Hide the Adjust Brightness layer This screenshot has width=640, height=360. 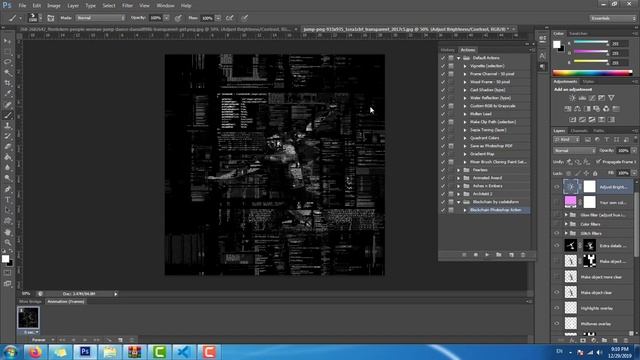[x=557, y=187]
